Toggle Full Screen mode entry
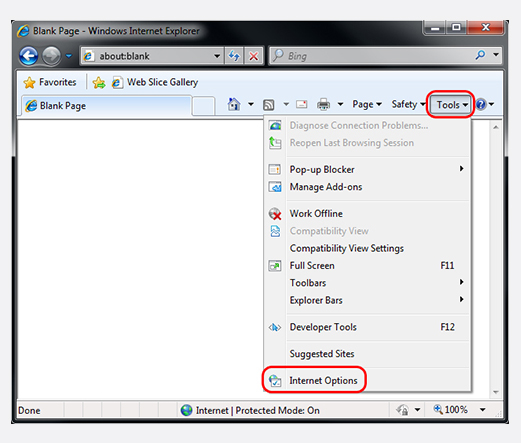Viewport: 521px width, 443px height. (367, 265)
